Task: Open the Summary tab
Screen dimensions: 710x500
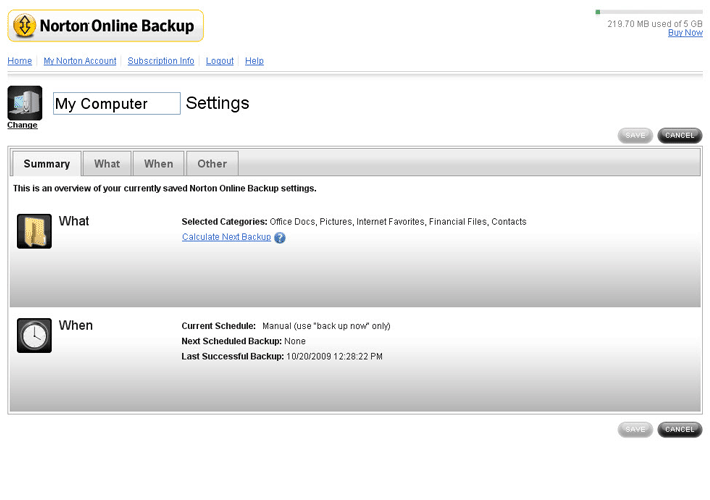Action: point(47,164)
